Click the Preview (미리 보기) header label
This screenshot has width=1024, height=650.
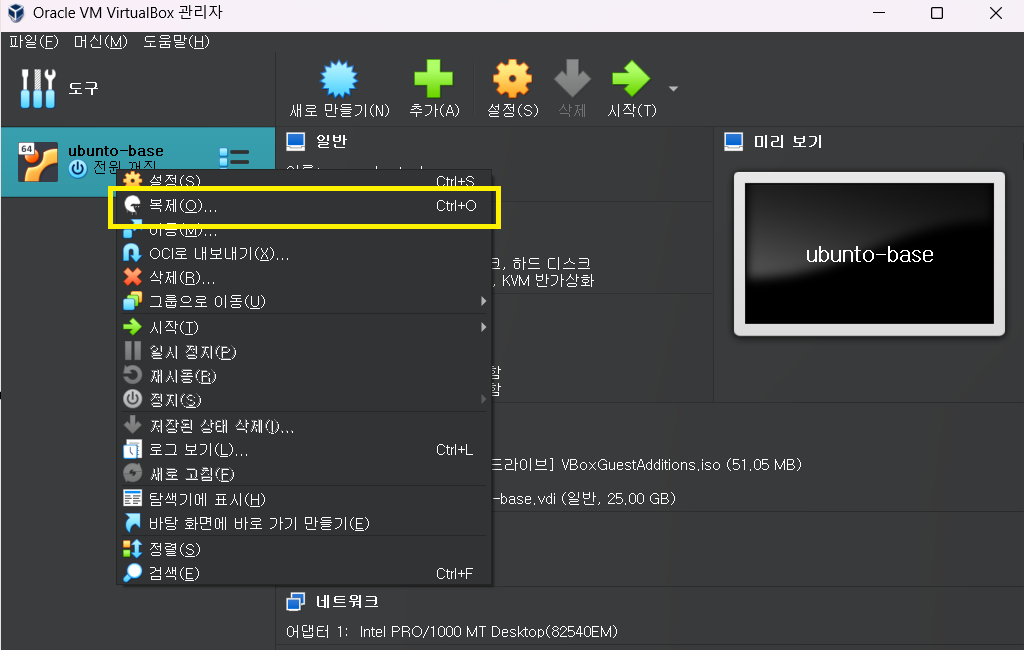(x=788, y=142)
